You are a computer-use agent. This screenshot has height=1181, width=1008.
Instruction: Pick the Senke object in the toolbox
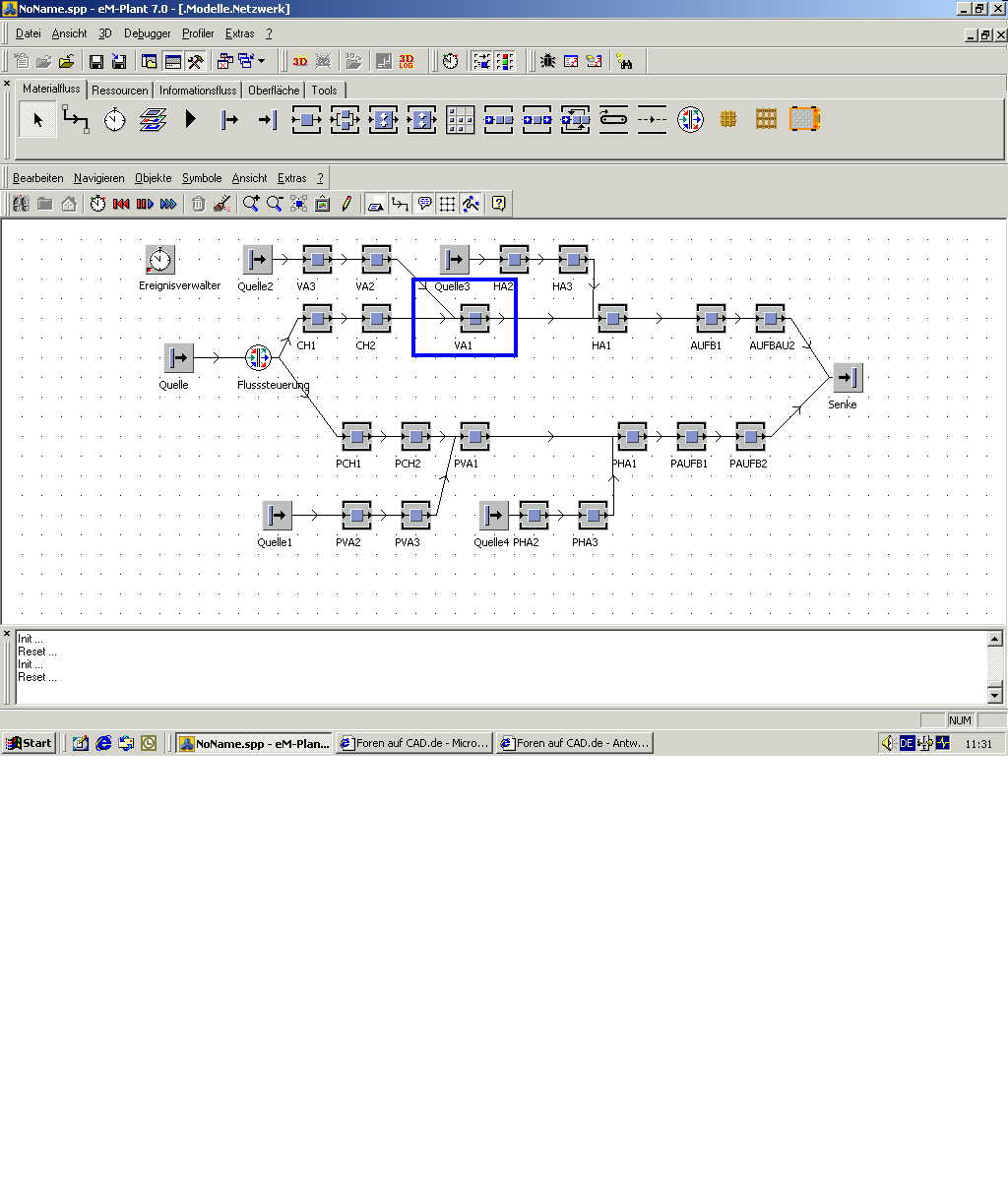(267, 120)
